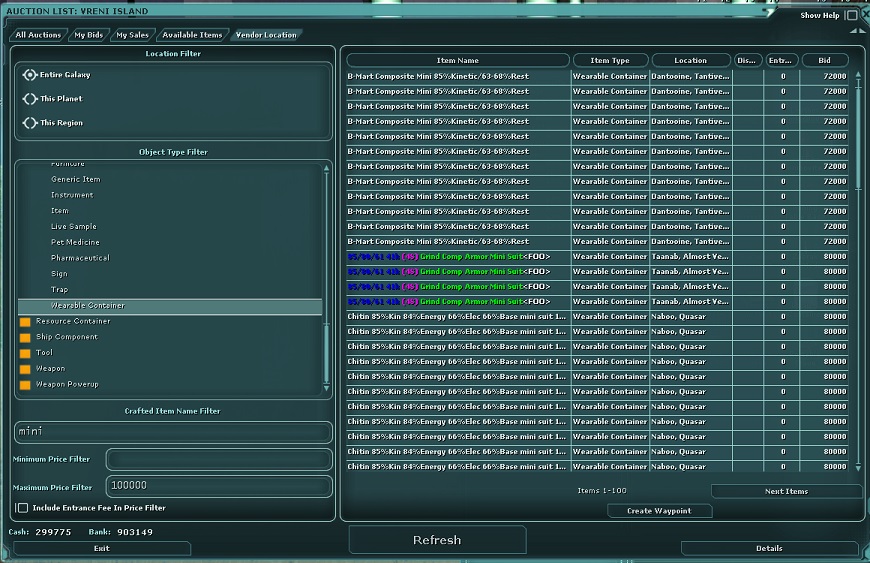Sort by Location column header

(691, 60)
